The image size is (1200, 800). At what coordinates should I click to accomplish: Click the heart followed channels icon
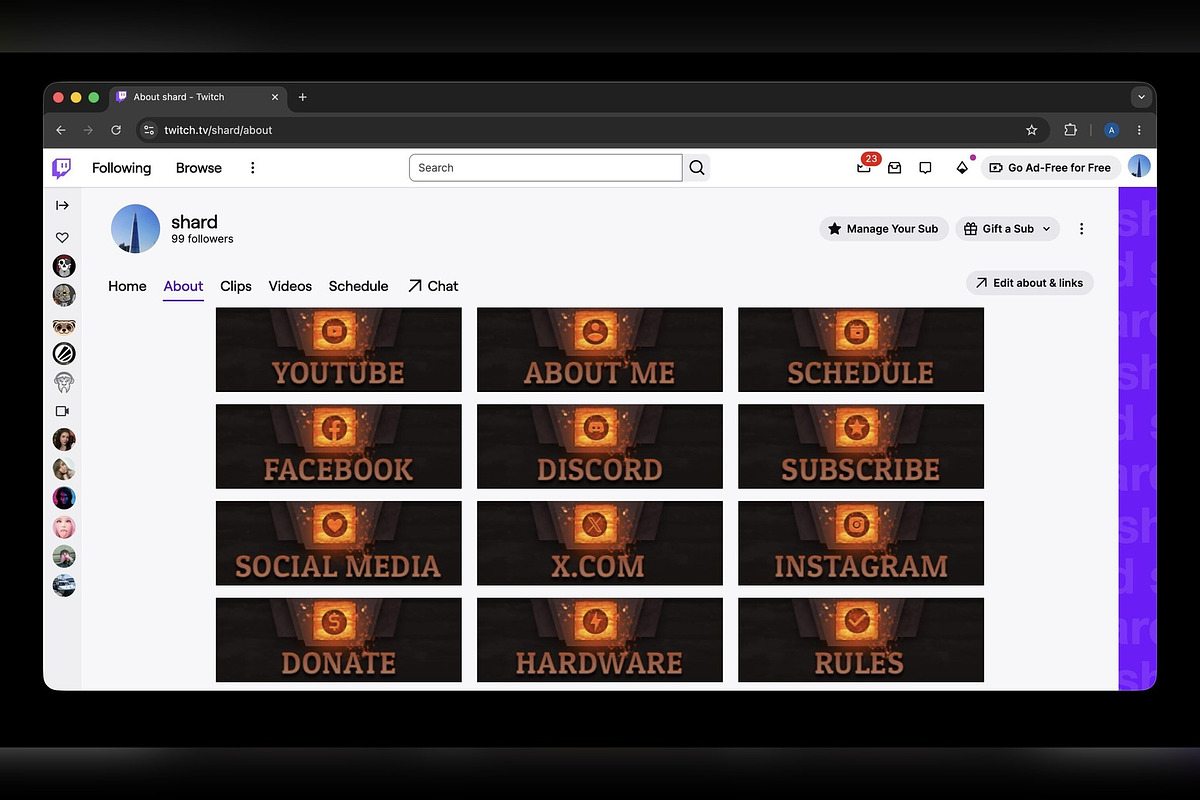[62, 238]
